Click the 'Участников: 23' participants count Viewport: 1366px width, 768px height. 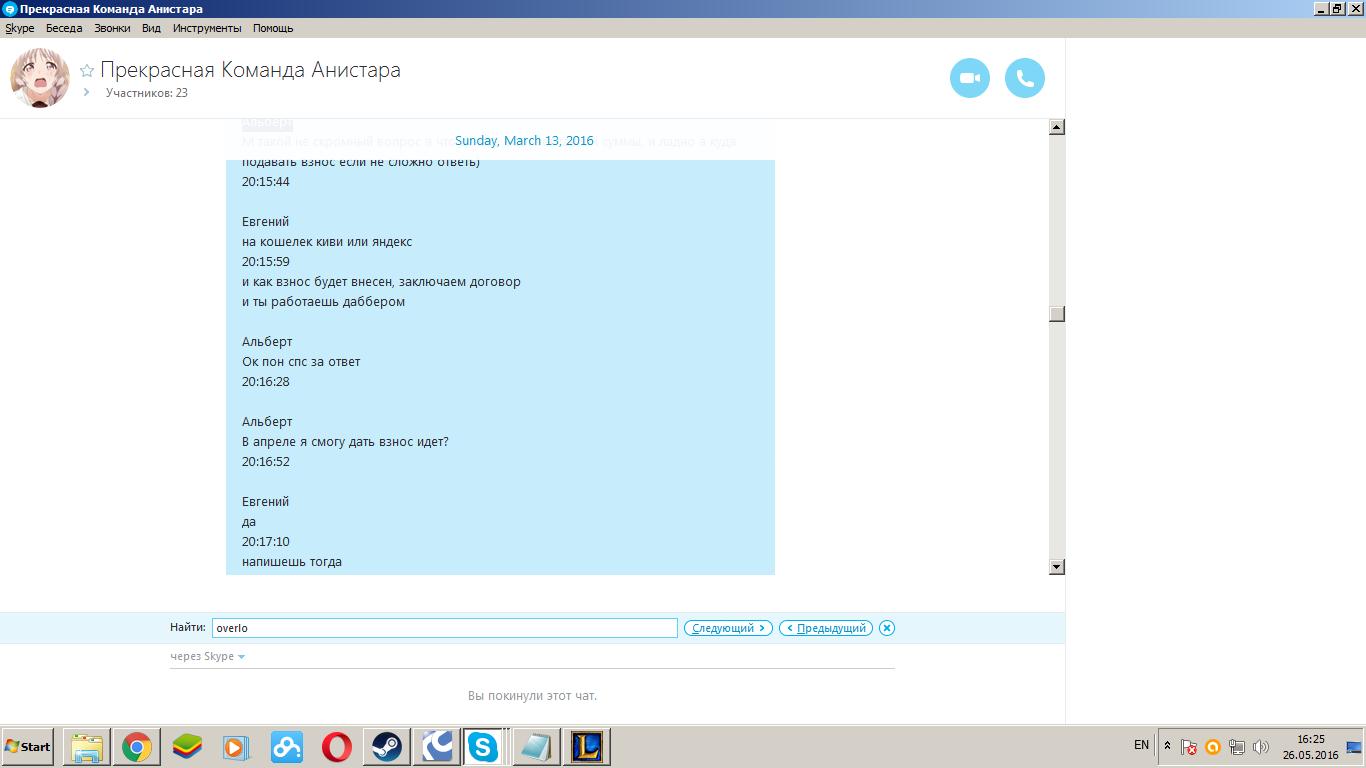click(x=147, y=93)
